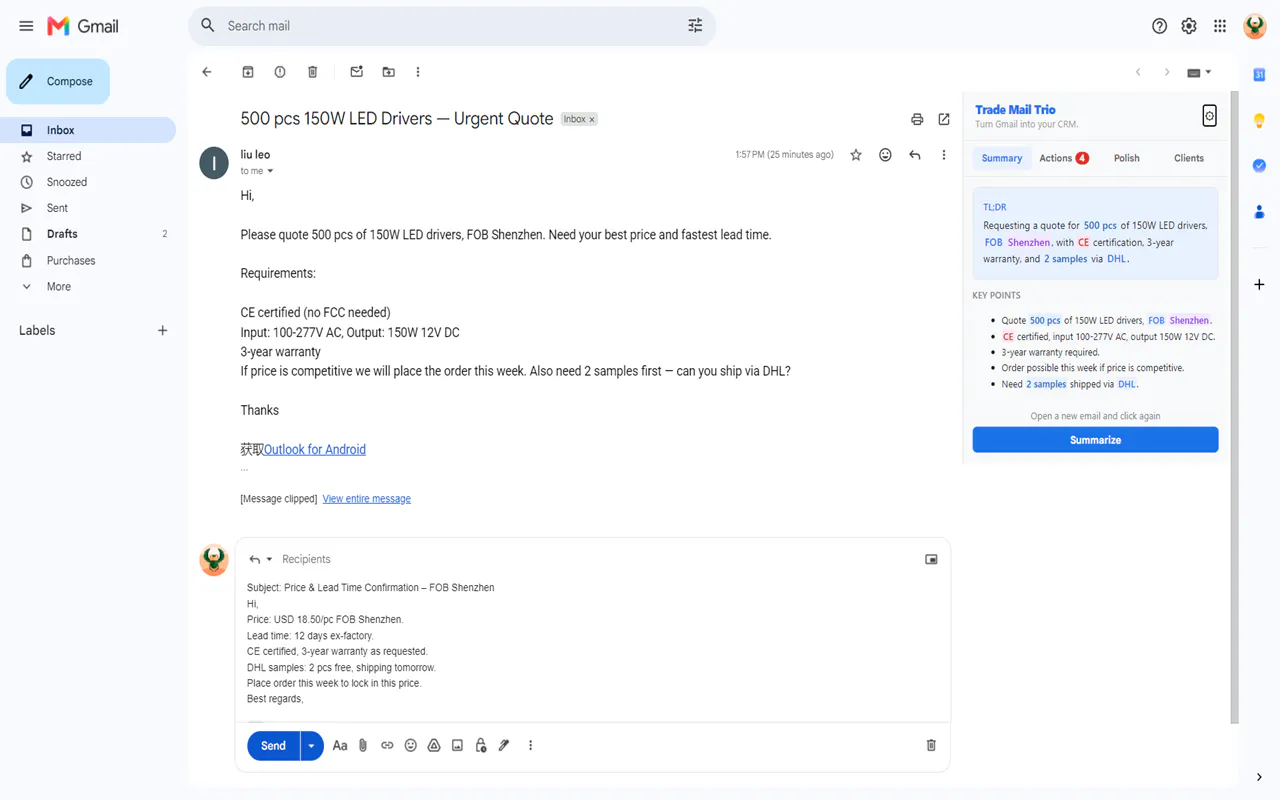The image size is (1280, 800).
Task: Open Outlook for Android link
Action: 315,450
